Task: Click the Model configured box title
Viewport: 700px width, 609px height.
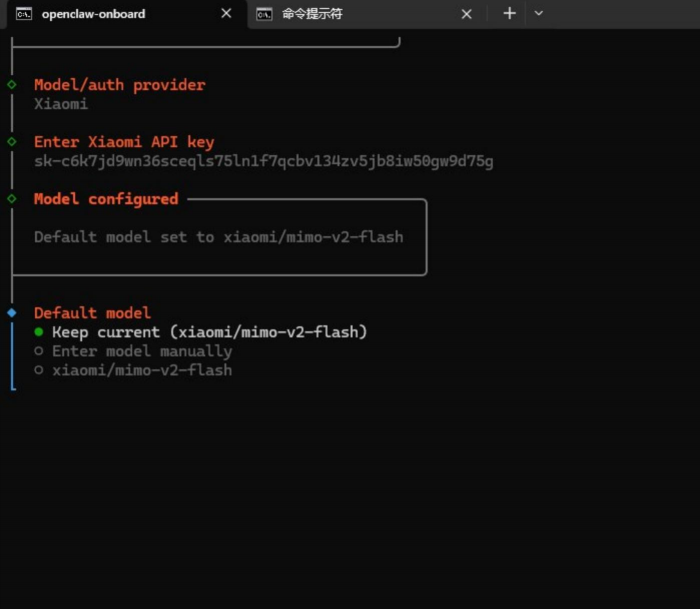Action: [106, 199]
